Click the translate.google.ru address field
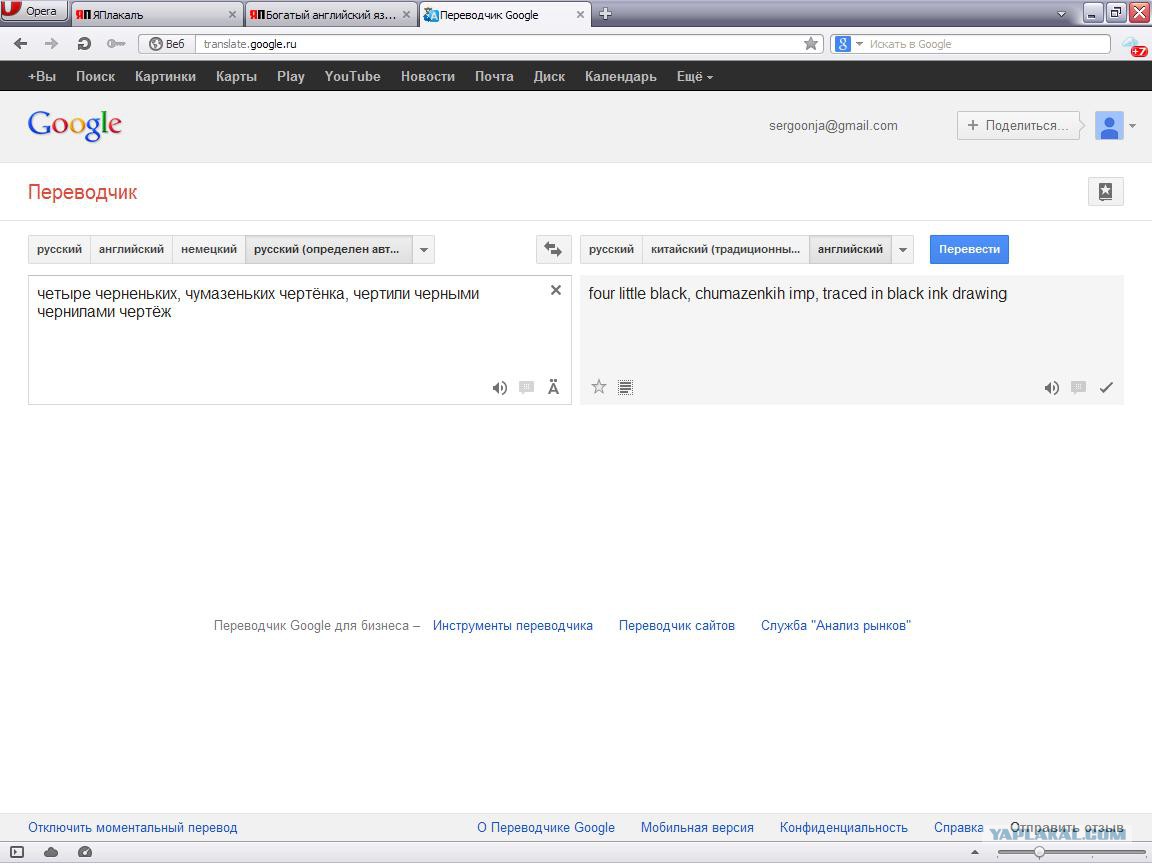This screenshot has width=1152, height=864. (x=500, y=44)
